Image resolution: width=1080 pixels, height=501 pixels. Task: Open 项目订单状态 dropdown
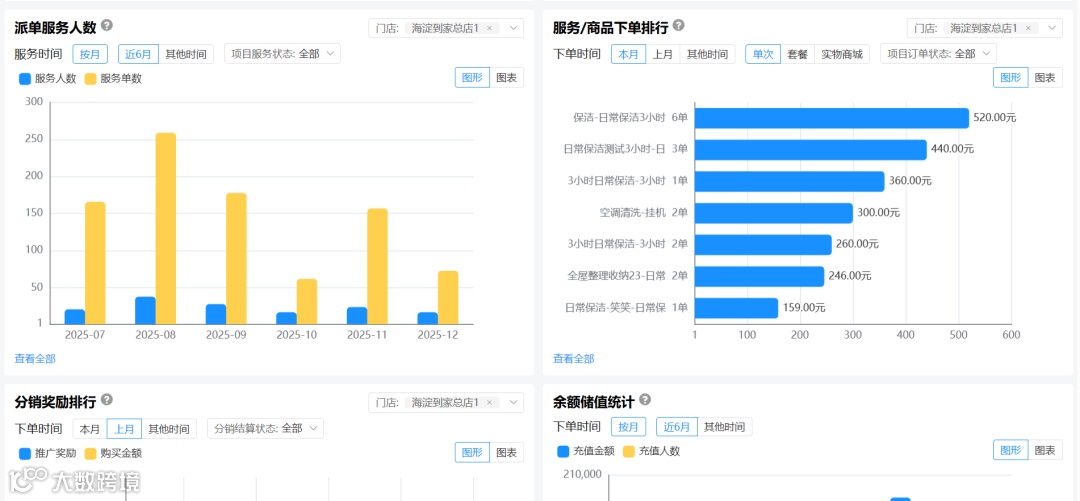coord(938,54)
